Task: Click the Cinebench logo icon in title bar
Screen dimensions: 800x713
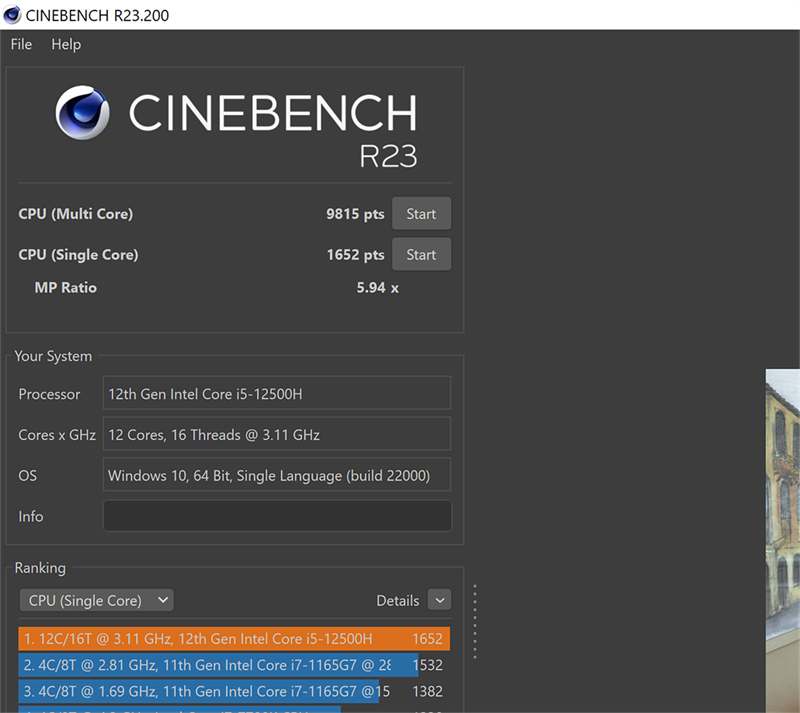Action: coord(11,14)
